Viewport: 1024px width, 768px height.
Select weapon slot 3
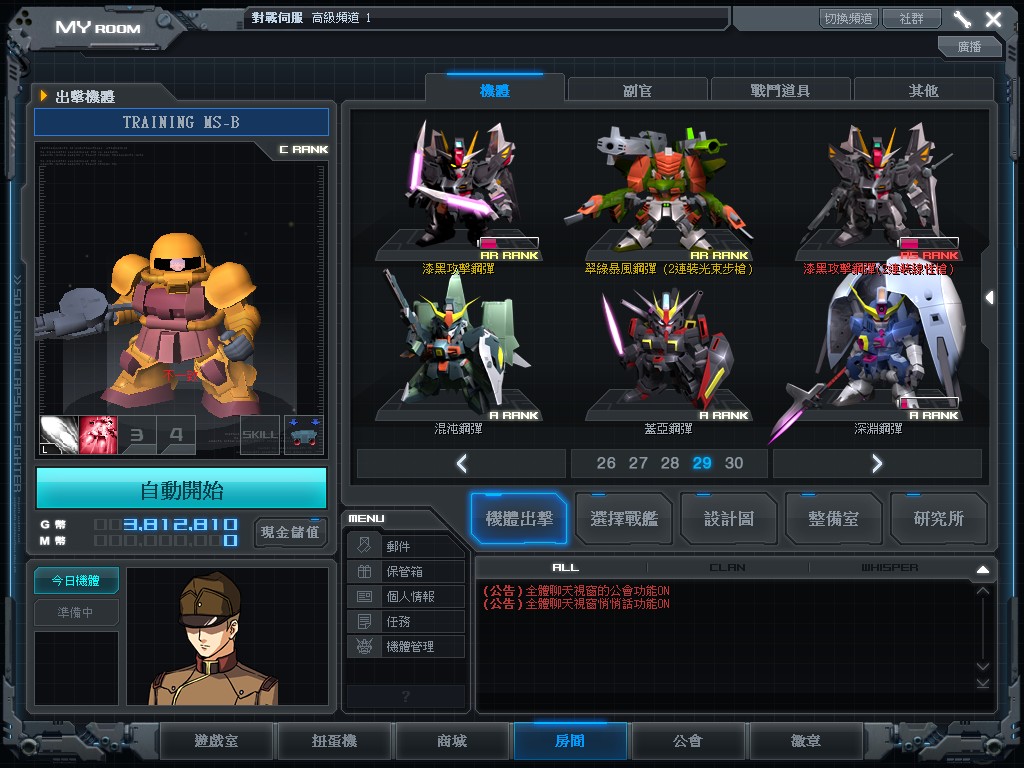pos(137,435)
